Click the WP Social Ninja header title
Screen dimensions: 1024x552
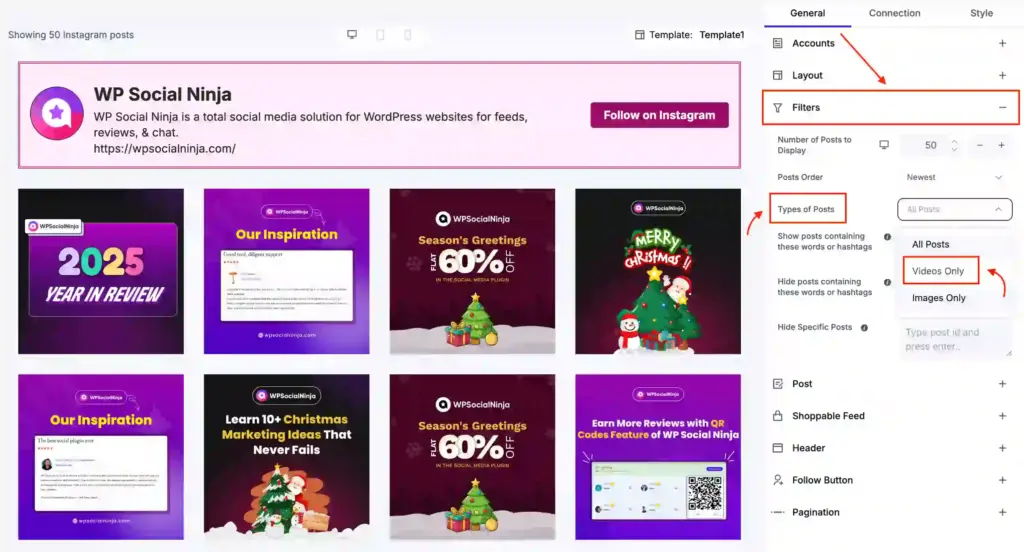(163, 94)
